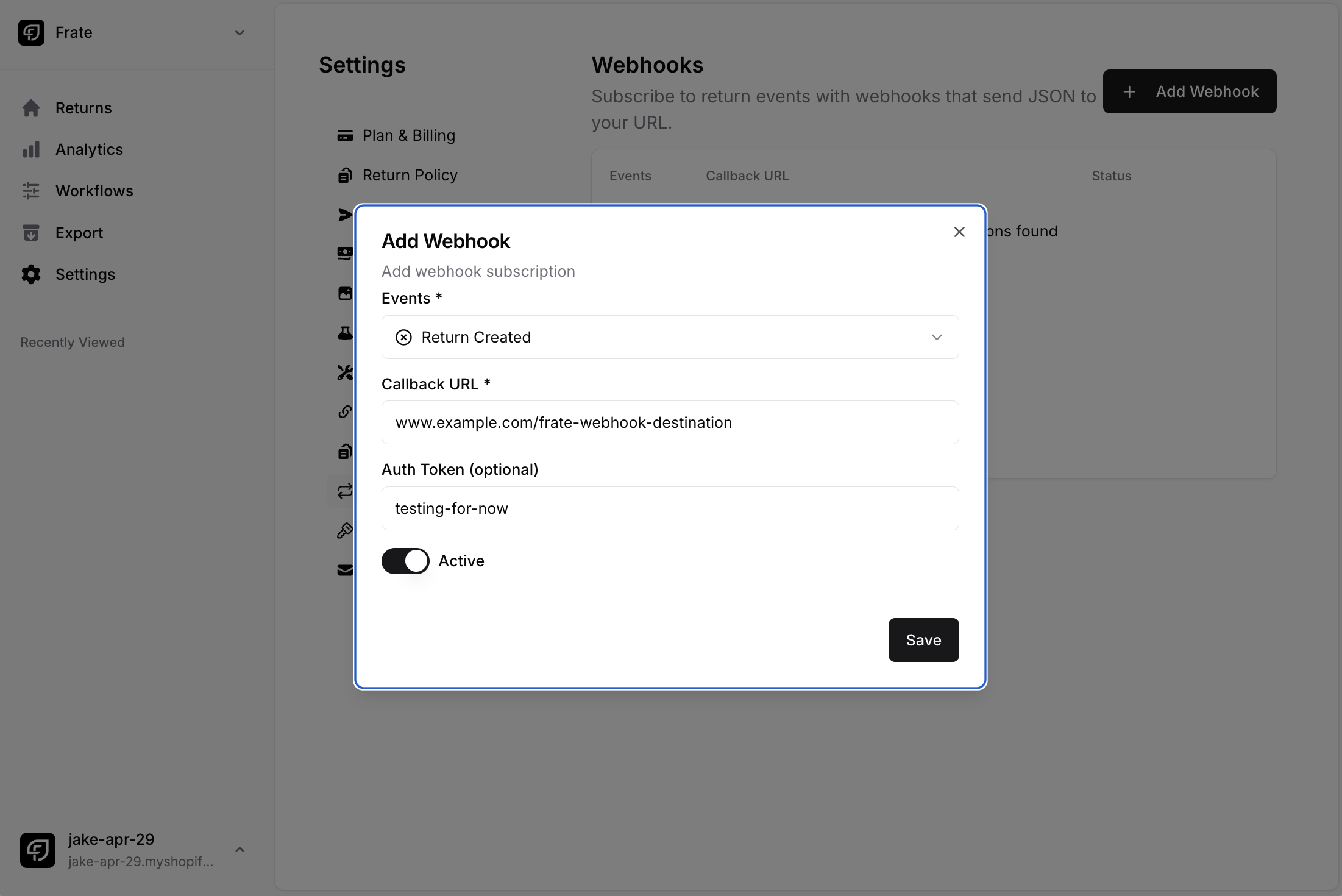Open the Events dropdown in the modal
Image resolution: width=1342 pixels, height=896 pixels.
point(937,337)
